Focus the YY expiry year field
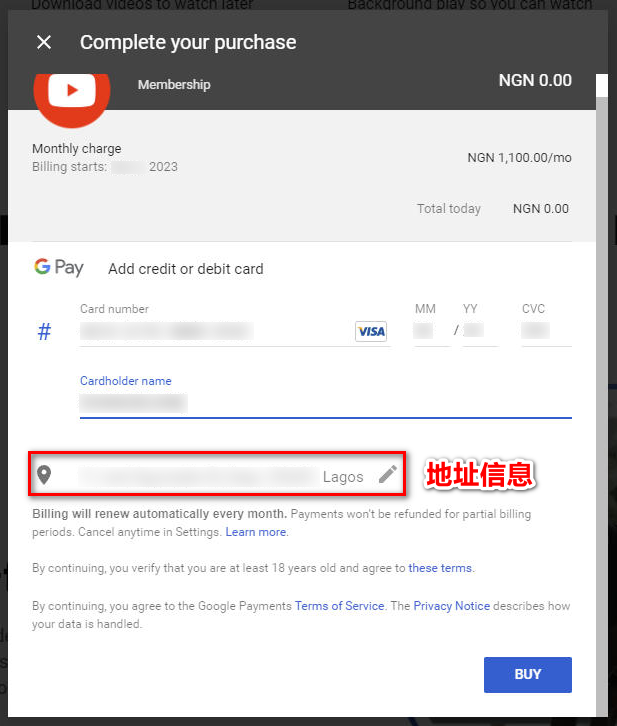The height and width of the screenshot is (726, 617). pos(480,332)
